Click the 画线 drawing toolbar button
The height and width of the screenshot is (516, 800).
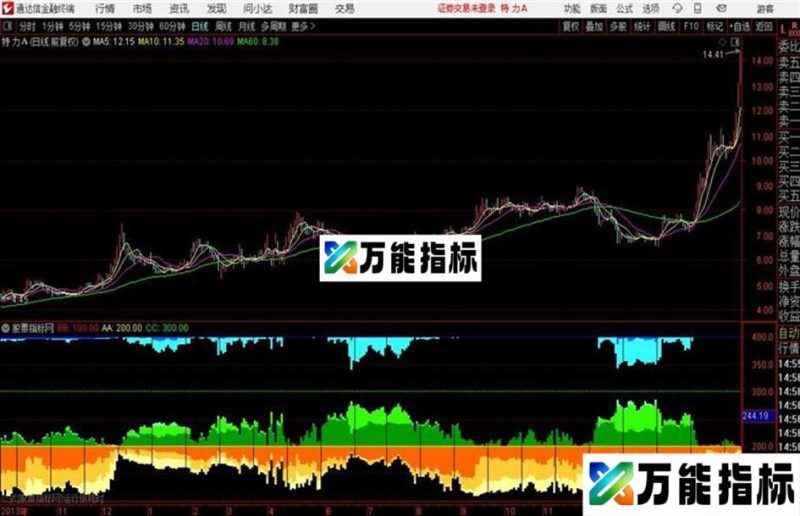[666, 27]
